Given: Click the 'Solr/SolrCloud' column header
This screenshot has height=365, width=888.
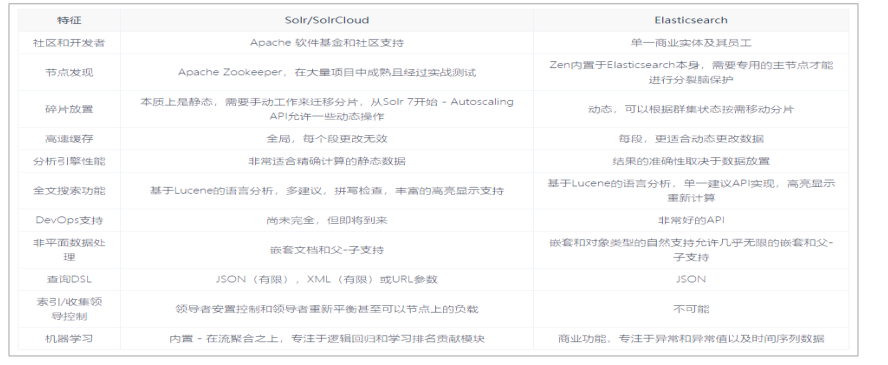Looking at the screenshot, I should pos(327,20).
